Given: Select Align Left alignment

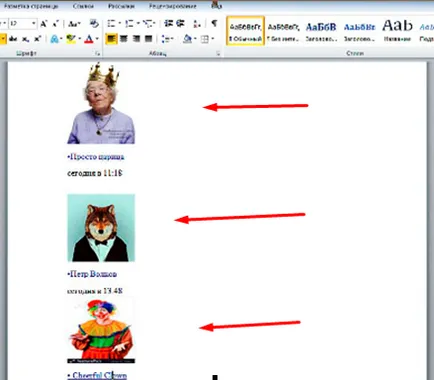Looking at the screenshot, I should (111, 39).
